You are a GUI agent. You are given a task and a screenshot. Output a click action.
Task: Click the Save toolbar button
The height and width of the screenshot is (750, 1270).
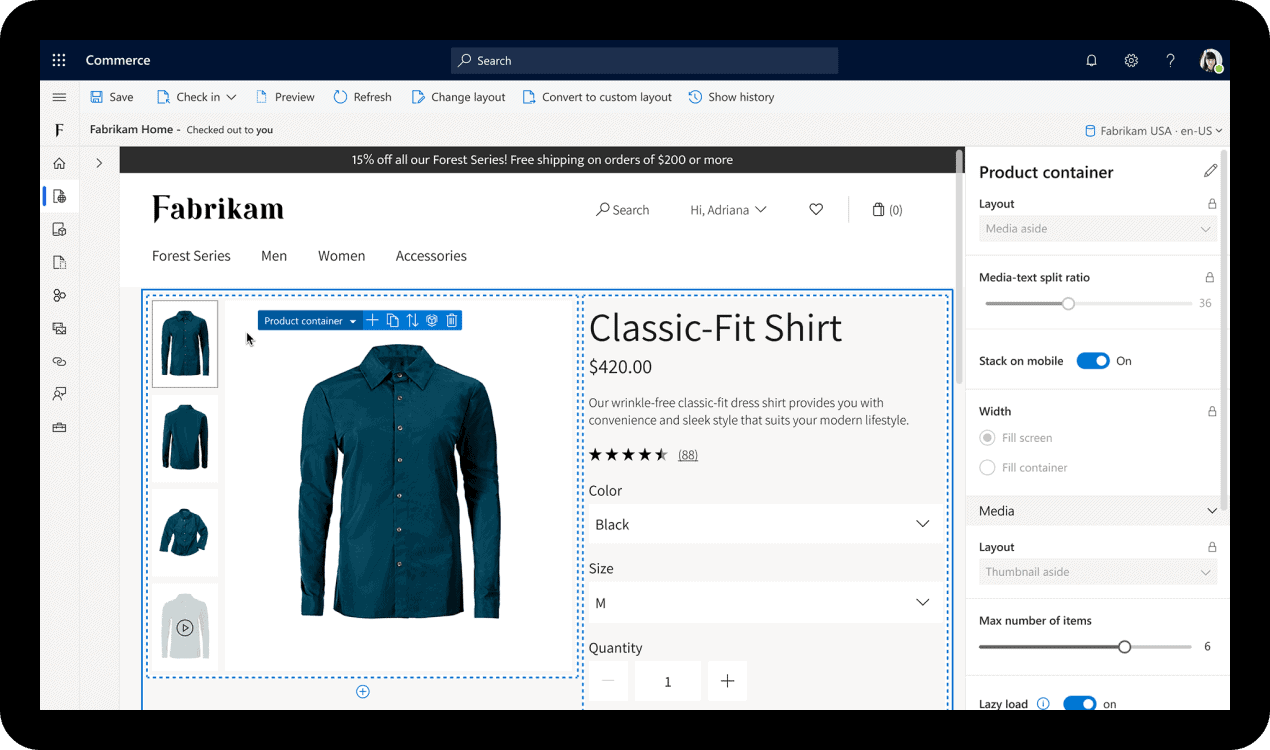[x=111, y=97]
